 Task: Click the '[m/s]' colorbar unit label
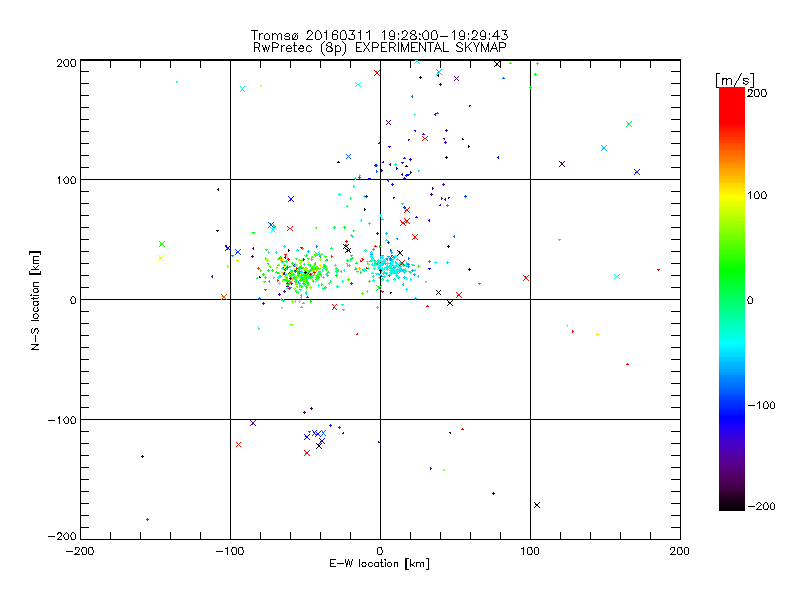pos(735,80)
